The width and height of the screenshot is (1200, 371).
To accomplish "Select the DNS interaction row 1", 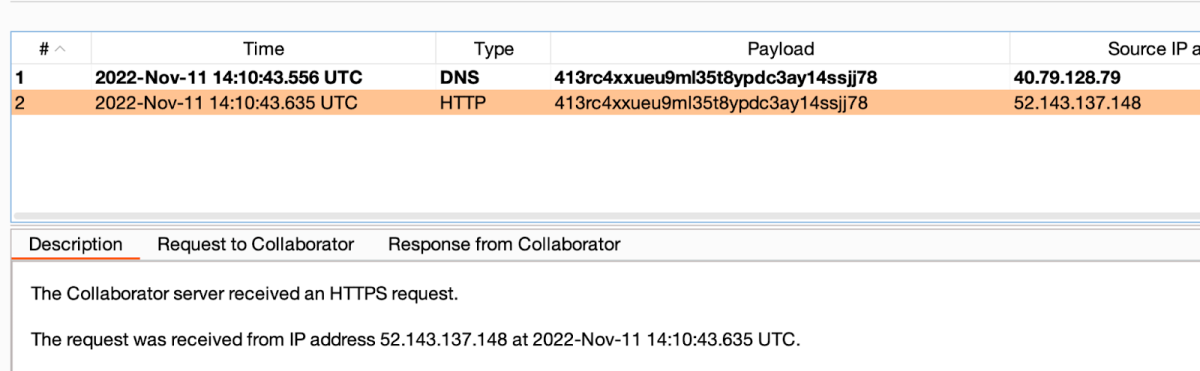I will pos(606,77).
